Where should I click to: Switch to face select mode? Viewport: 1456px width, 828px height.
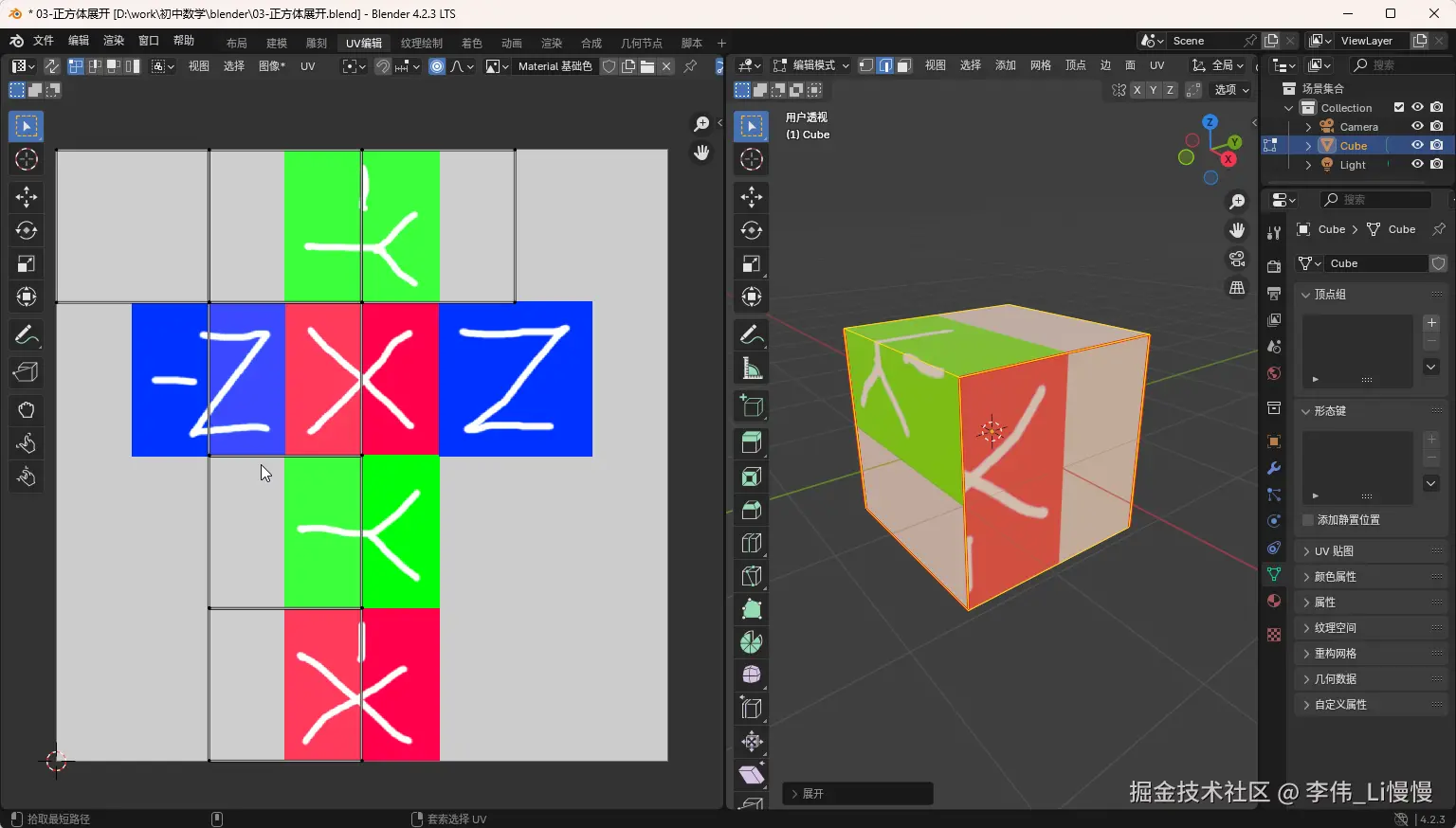[904, 65]
